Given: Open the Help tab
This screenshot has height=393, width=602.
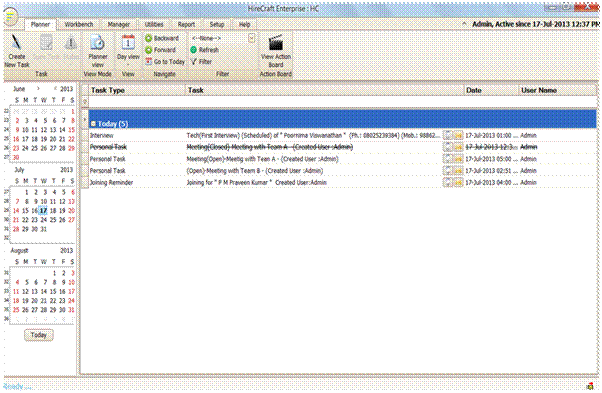Looking at the screenshot, I should click(x=245, y=24).
